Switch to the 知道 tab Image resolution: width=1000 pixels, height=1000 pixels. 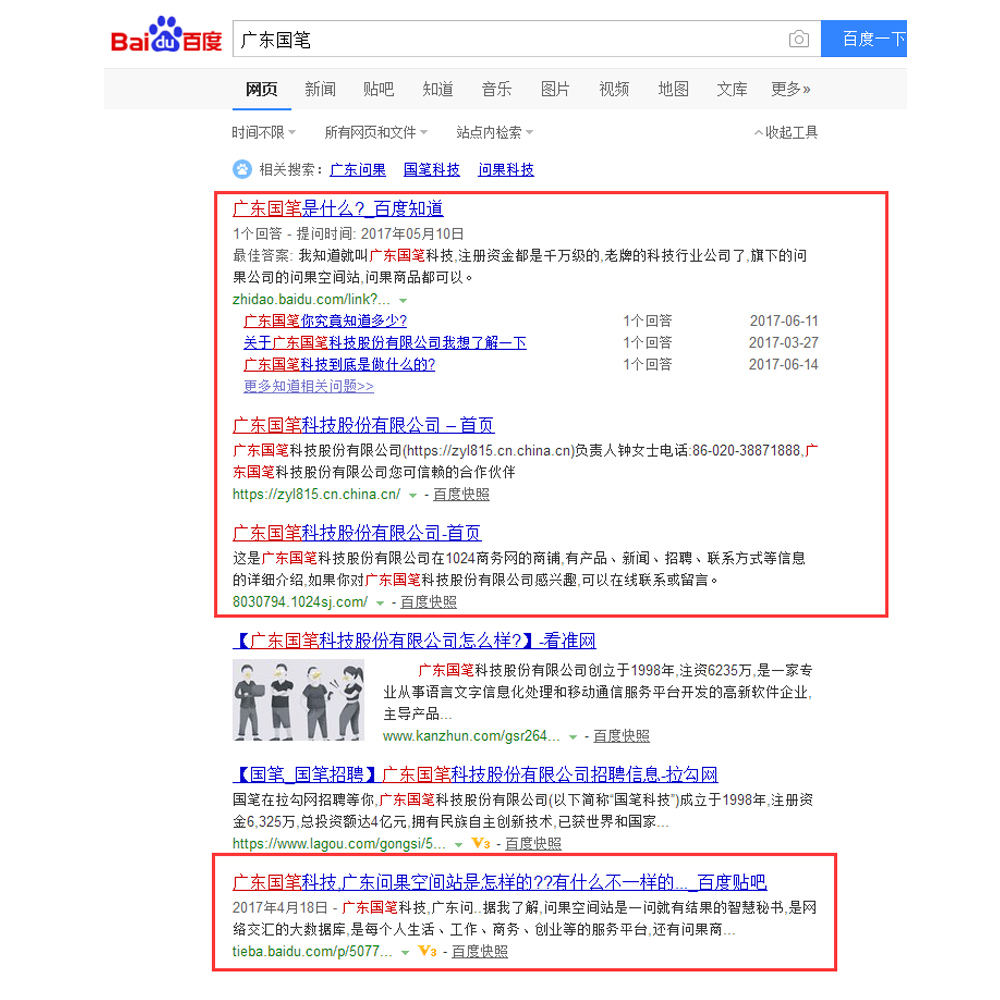coord(438,89)
